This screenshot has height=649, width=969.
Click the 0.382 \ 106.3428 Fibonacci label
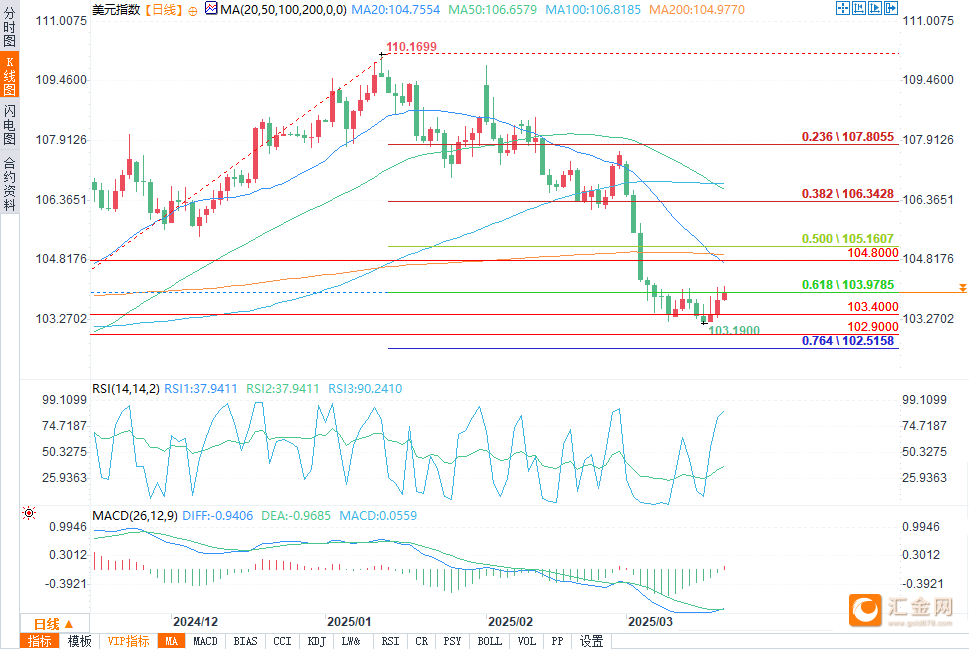848,193
